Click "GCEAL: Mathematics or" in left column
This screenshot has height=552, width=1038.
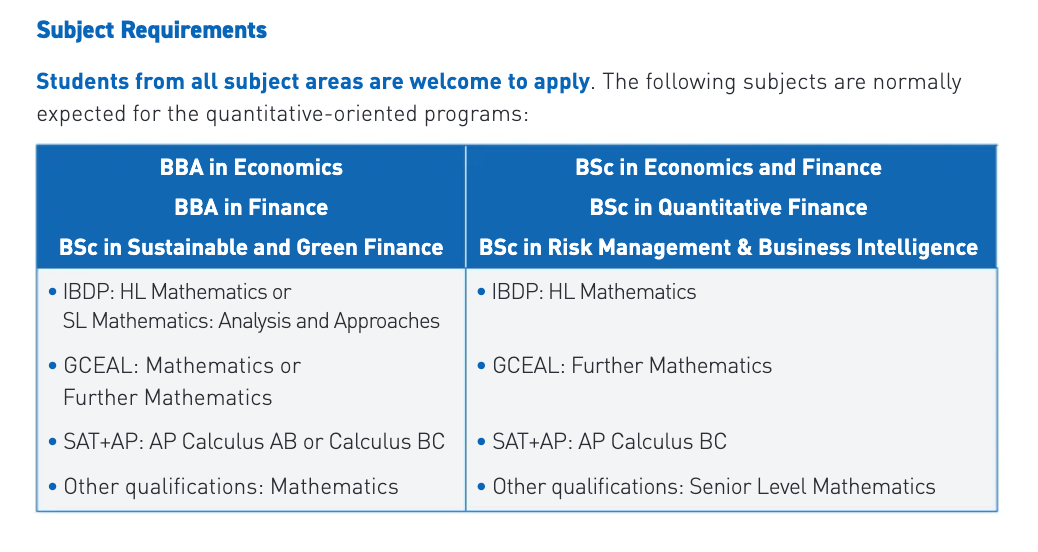pyautogui.click(x=181, y=366)
